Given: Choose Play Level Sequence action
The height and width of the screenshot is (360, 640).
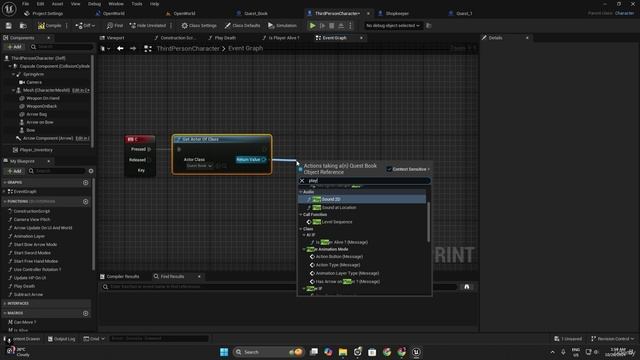Looking at the screenshot, I should tap(362, 222).
